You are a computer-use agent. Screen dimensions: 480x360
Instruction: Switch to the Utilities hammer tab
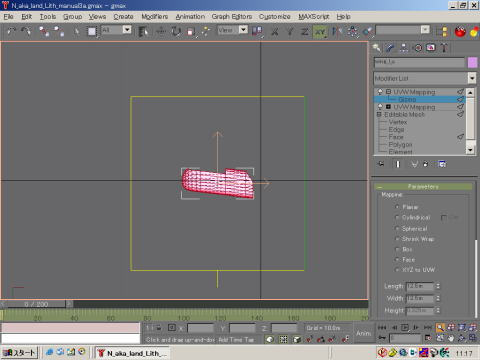click(444, 48)
